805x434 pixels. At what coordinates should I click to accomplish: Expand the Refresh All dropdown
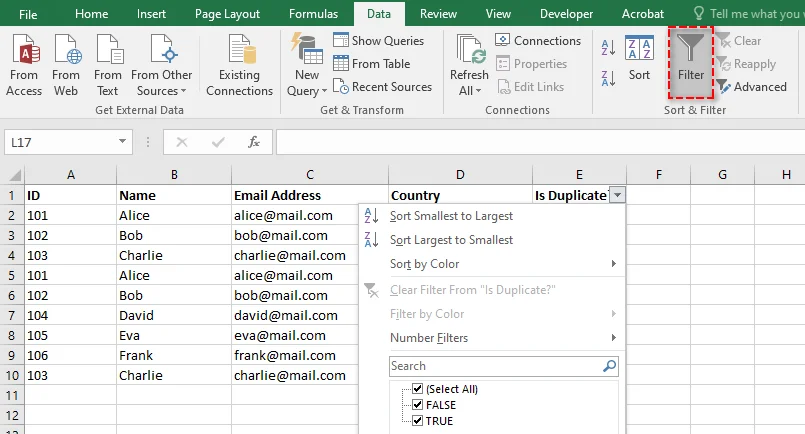pos(469,91)
